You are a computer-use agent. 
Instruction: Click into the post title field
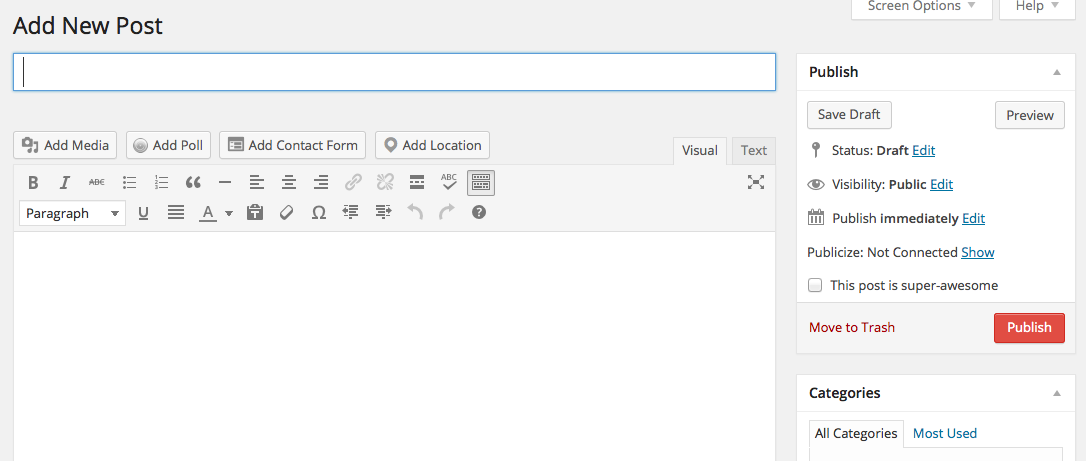394,72
